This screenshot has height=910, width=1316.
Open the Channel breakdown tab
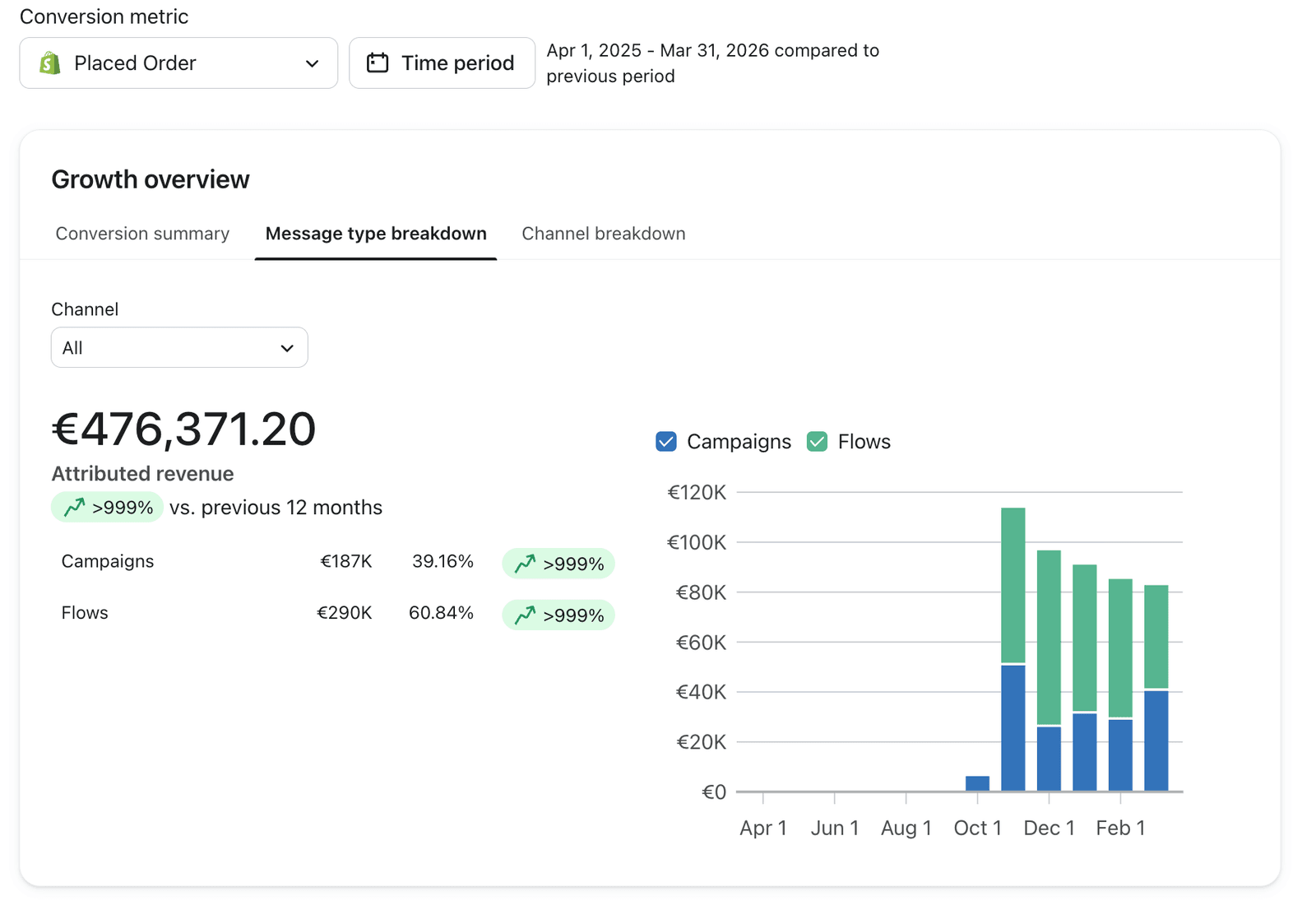pos(604,234)
